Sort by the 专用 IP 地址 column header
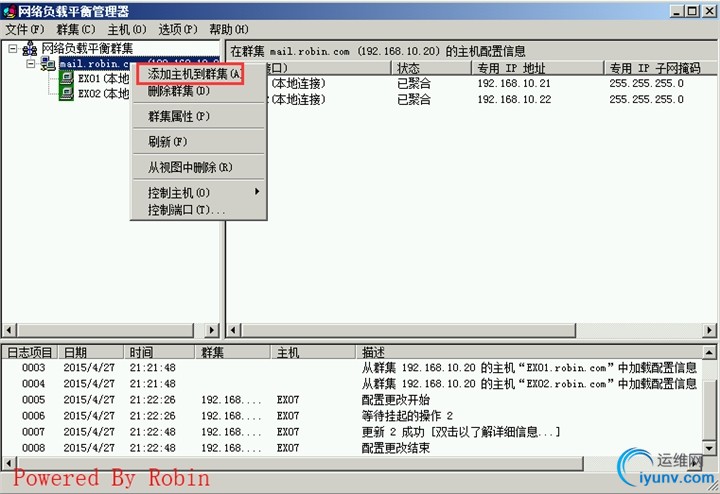This screenshot has height=494, width=720. point(537,68)
